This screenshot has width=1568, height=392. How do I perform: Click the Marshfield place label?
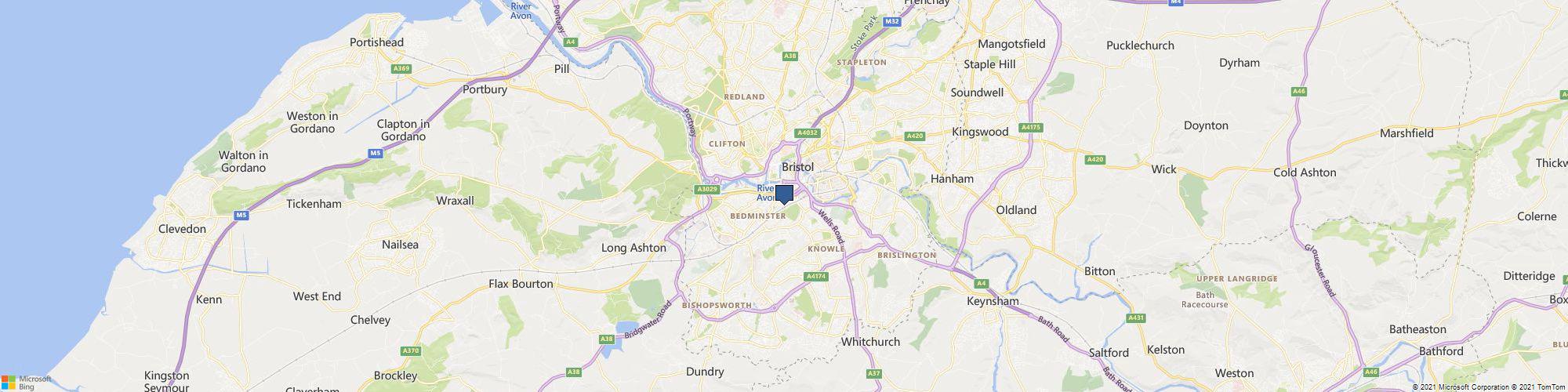coord(1406,133)
